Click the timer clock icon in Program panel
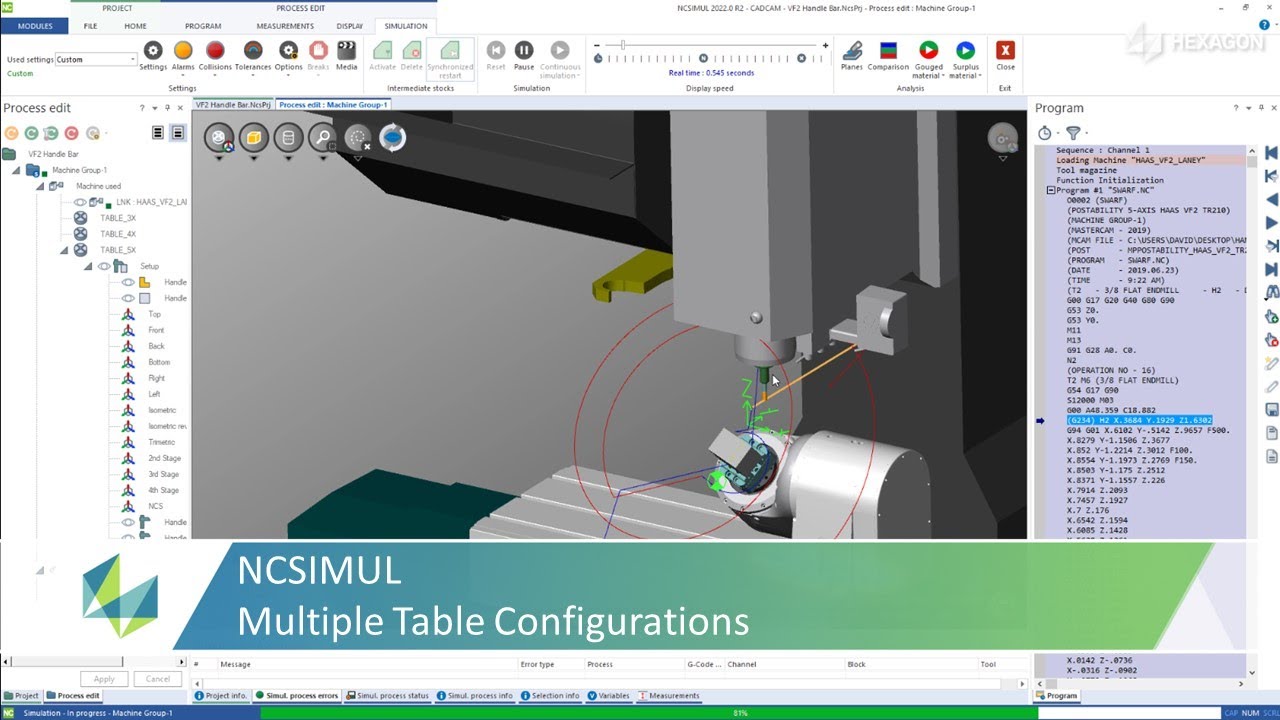 pos(1045,133)
